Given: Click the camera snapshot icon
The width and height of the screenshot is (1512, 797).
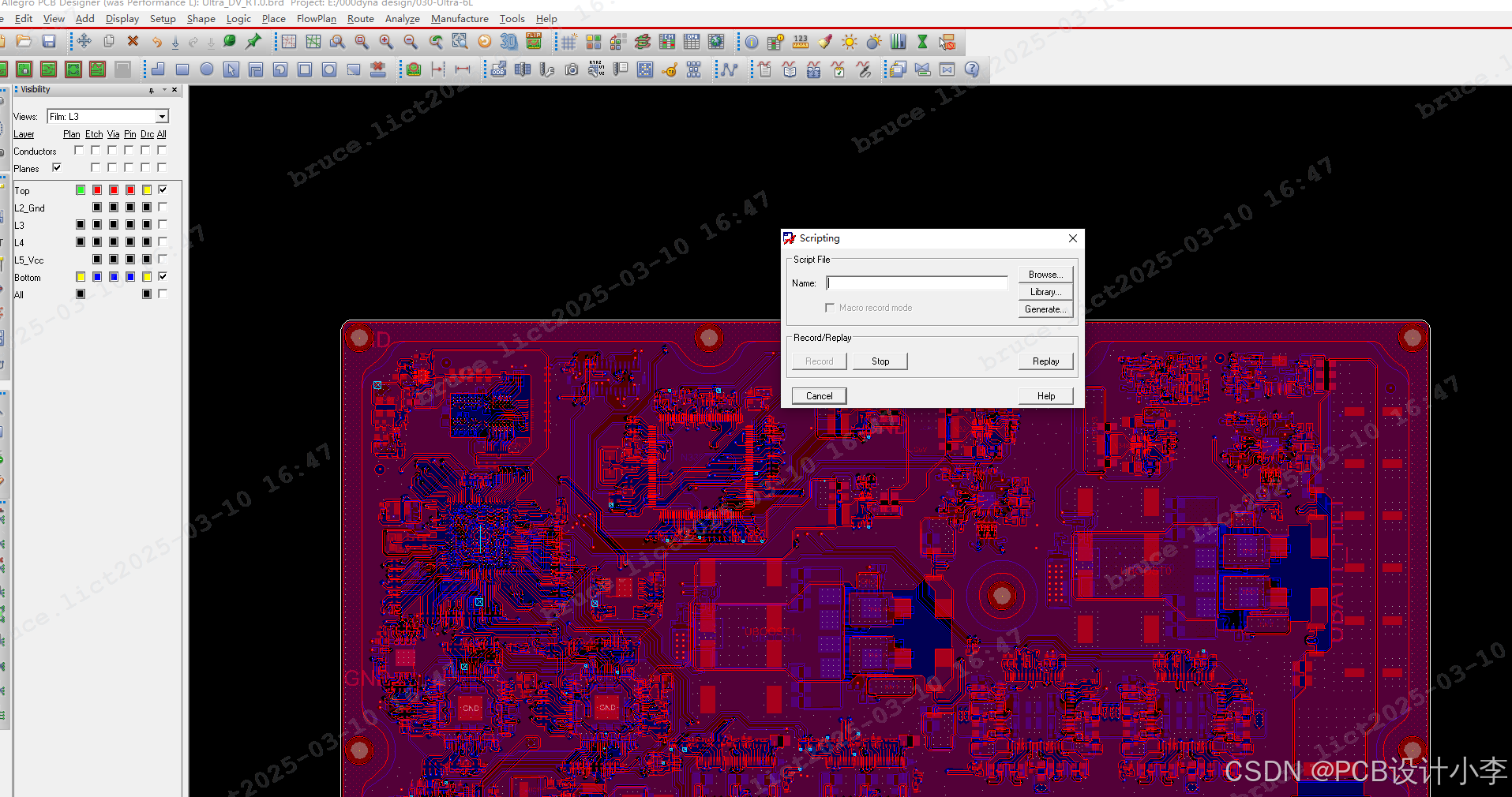Looking at the screenshot, I should click(x=572, y=69).
